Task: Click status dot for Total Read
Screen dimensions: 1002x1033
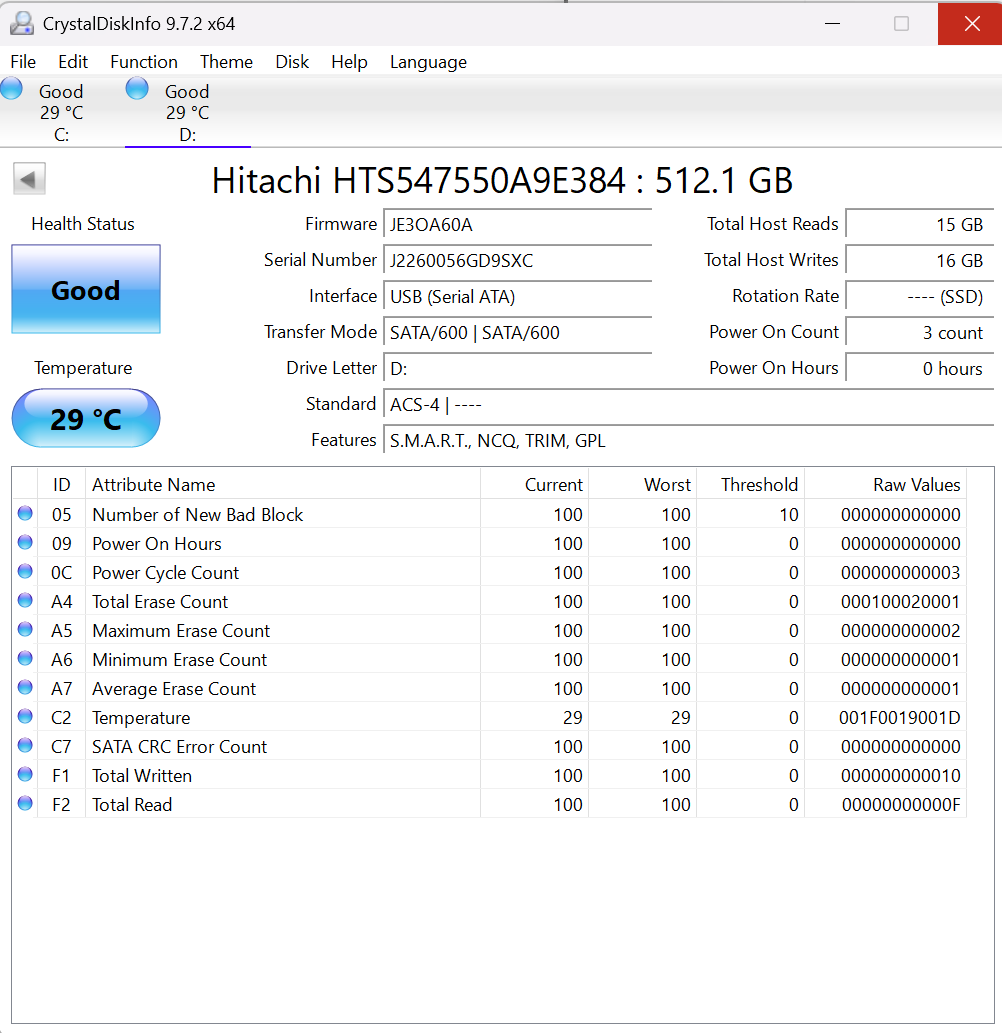Action: [x=25, y=803]
